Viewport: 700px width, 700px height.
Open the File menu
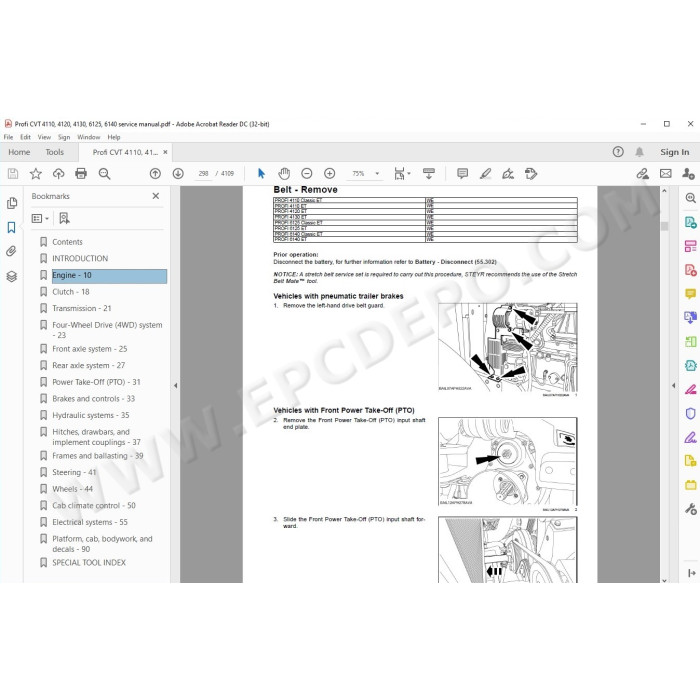click(x=8, y=137)
